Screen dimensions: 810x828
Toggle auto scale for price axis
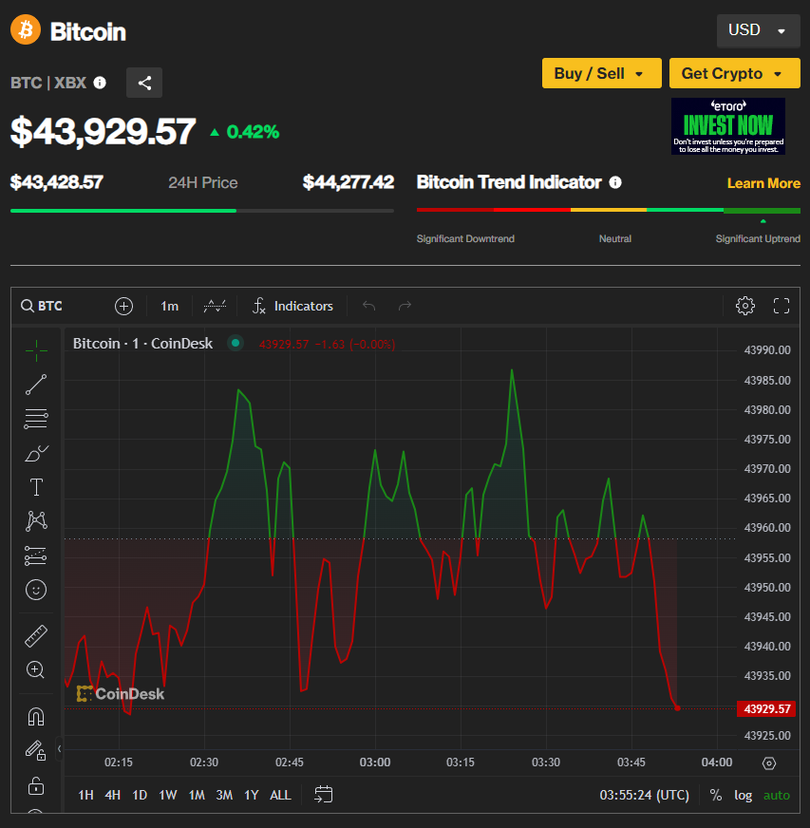click(776, 795)
